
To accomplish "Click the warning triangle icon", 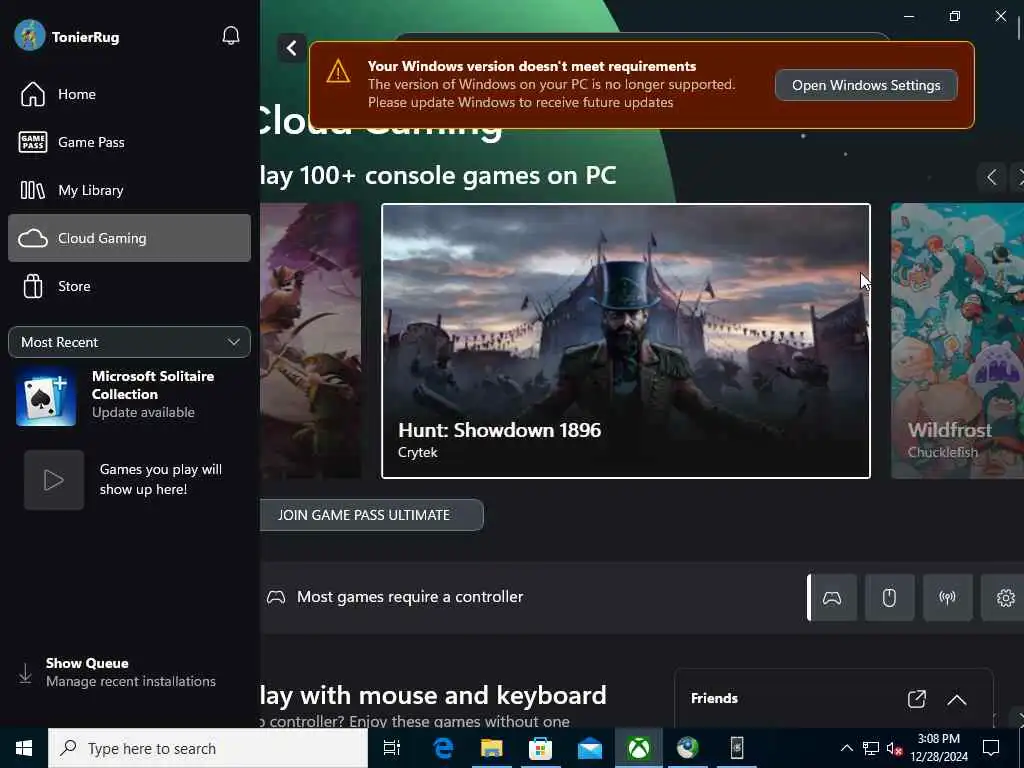I will [x=338, y=71].
